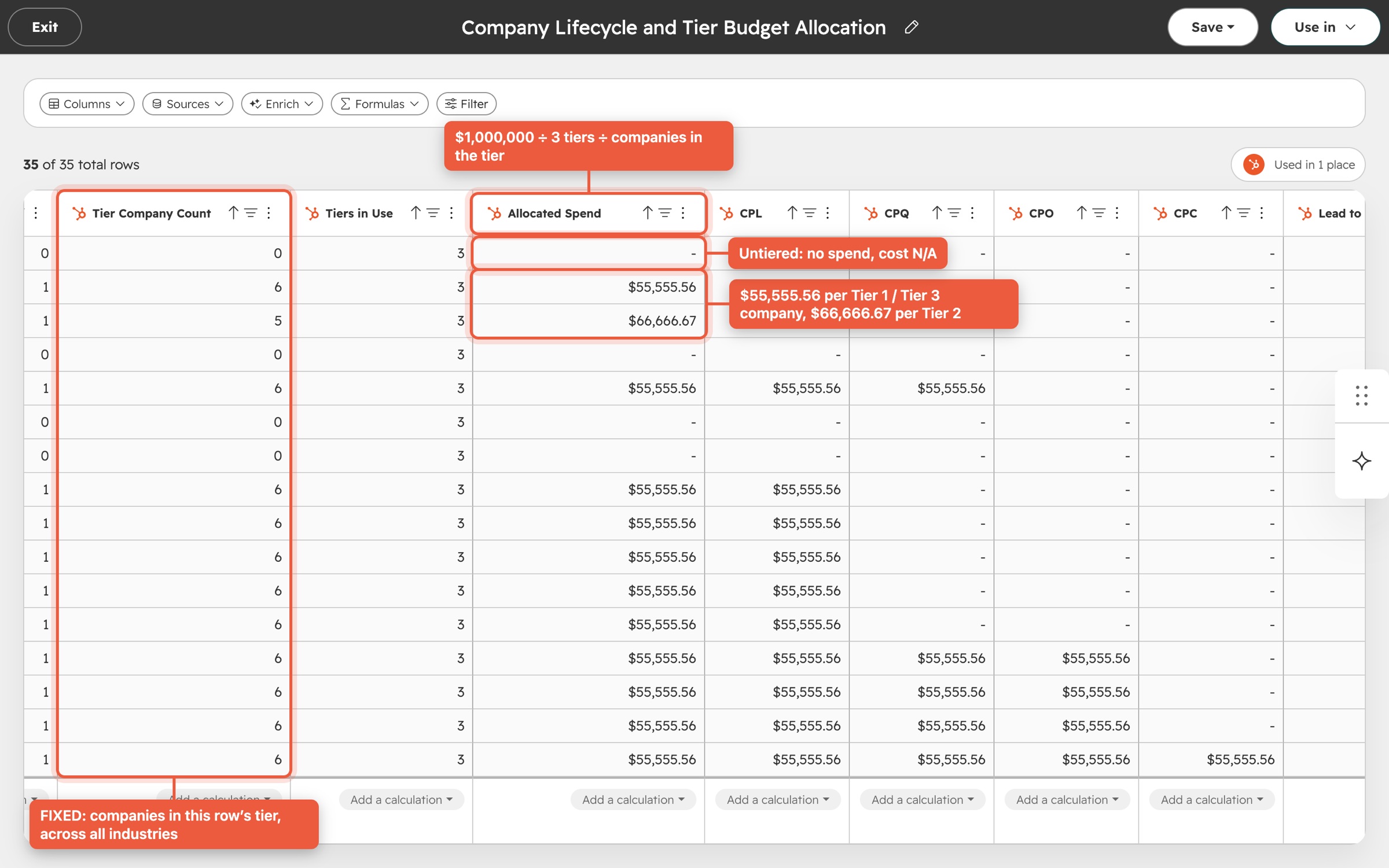1389x868 pixels.
Task: Click the Exit button
Action: point(45,27)
